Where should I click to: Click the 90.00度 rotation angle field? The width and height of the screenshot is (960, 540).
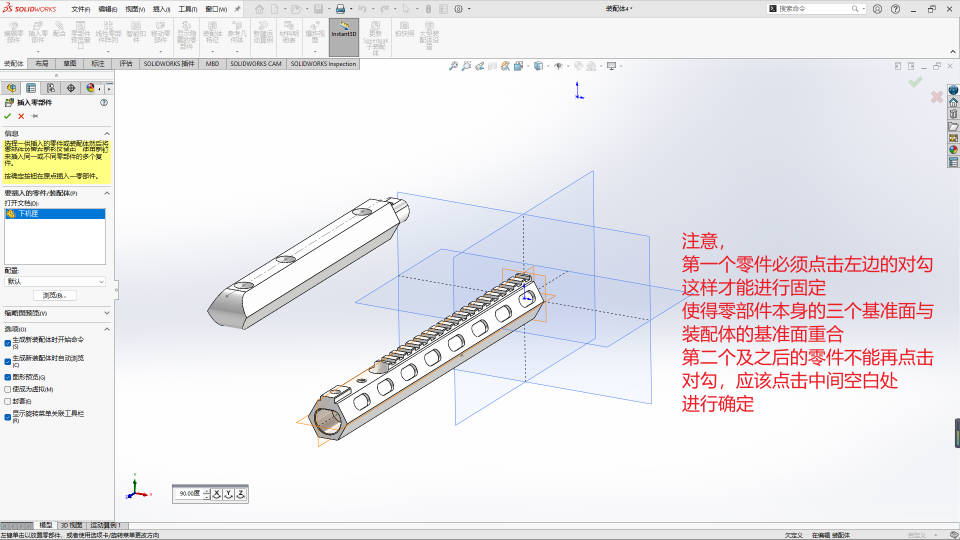(x=190, y=493)
